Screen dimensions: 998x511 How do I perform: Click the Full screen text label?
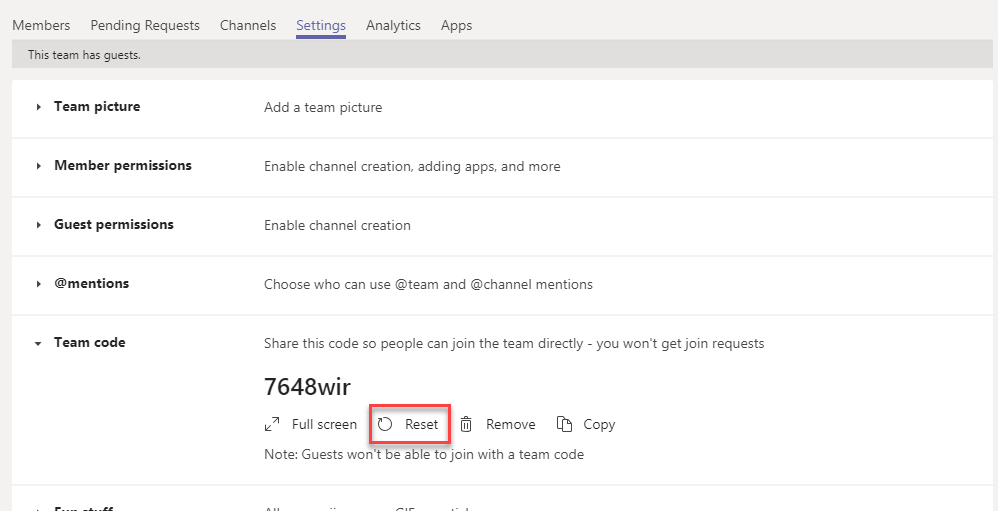324,425
